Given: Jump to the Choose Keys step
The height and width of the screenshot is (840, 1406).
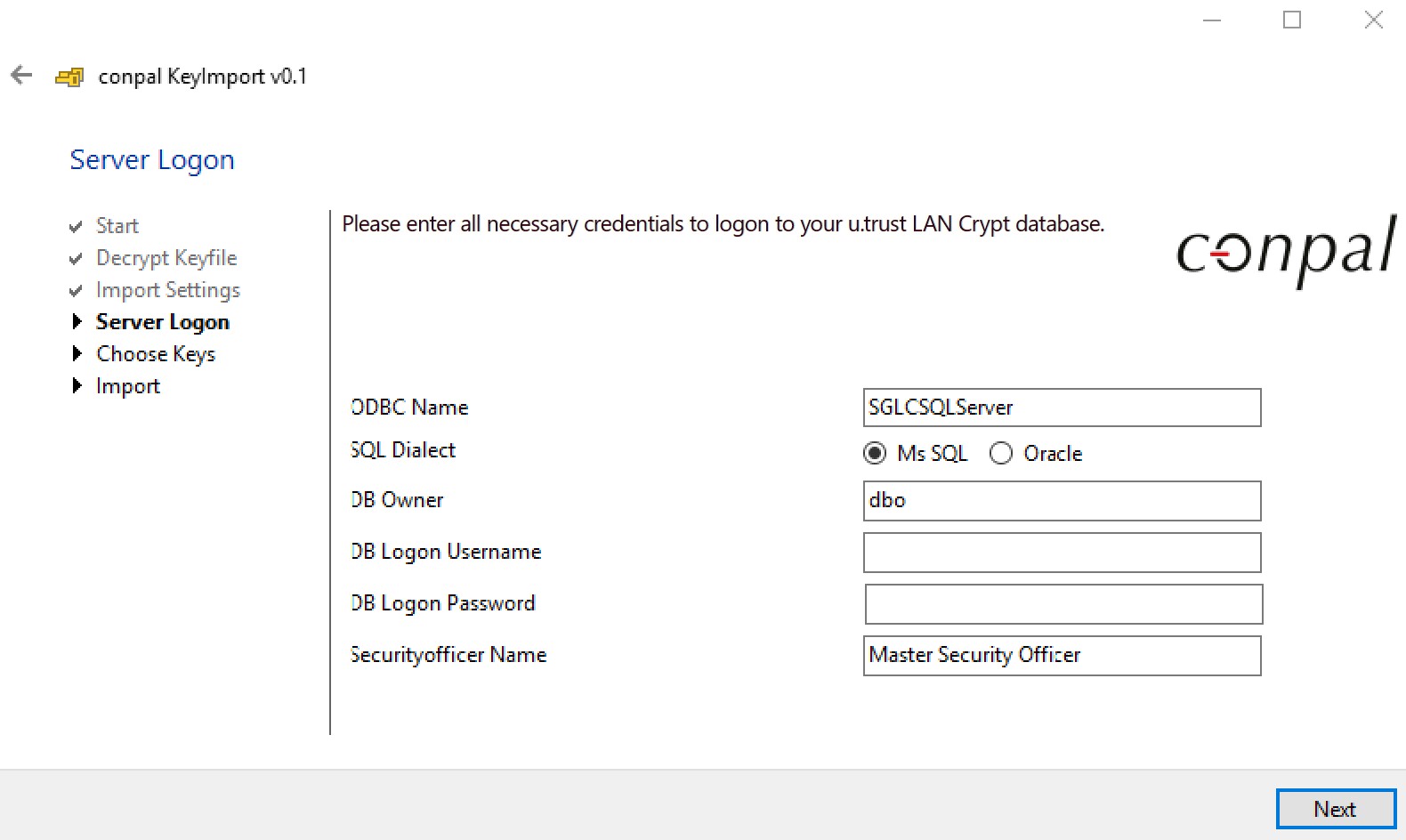Looking at the screenshot, I should (x=156, y=354).
